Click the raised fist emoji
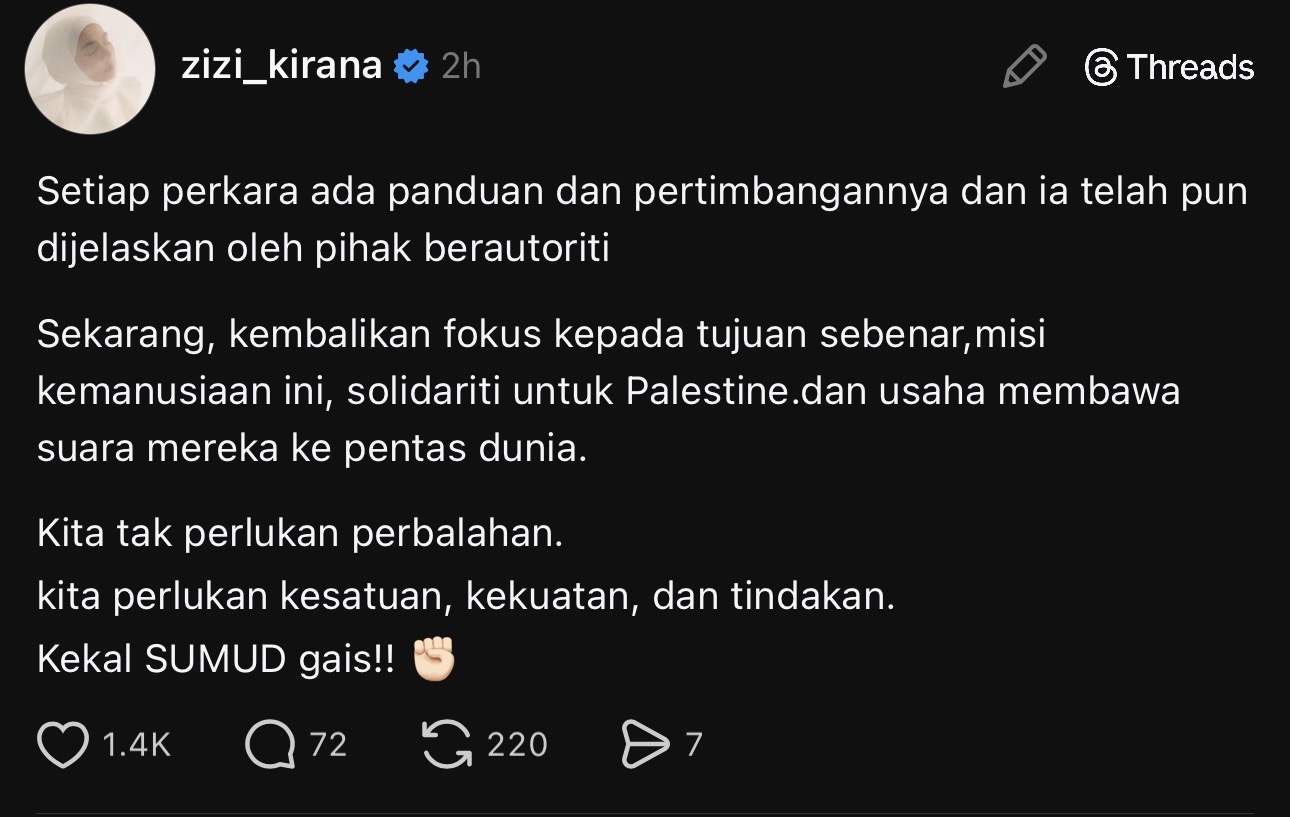This screenshot has height=817, width=1290. pyautogui.click(x=434, y=660)
